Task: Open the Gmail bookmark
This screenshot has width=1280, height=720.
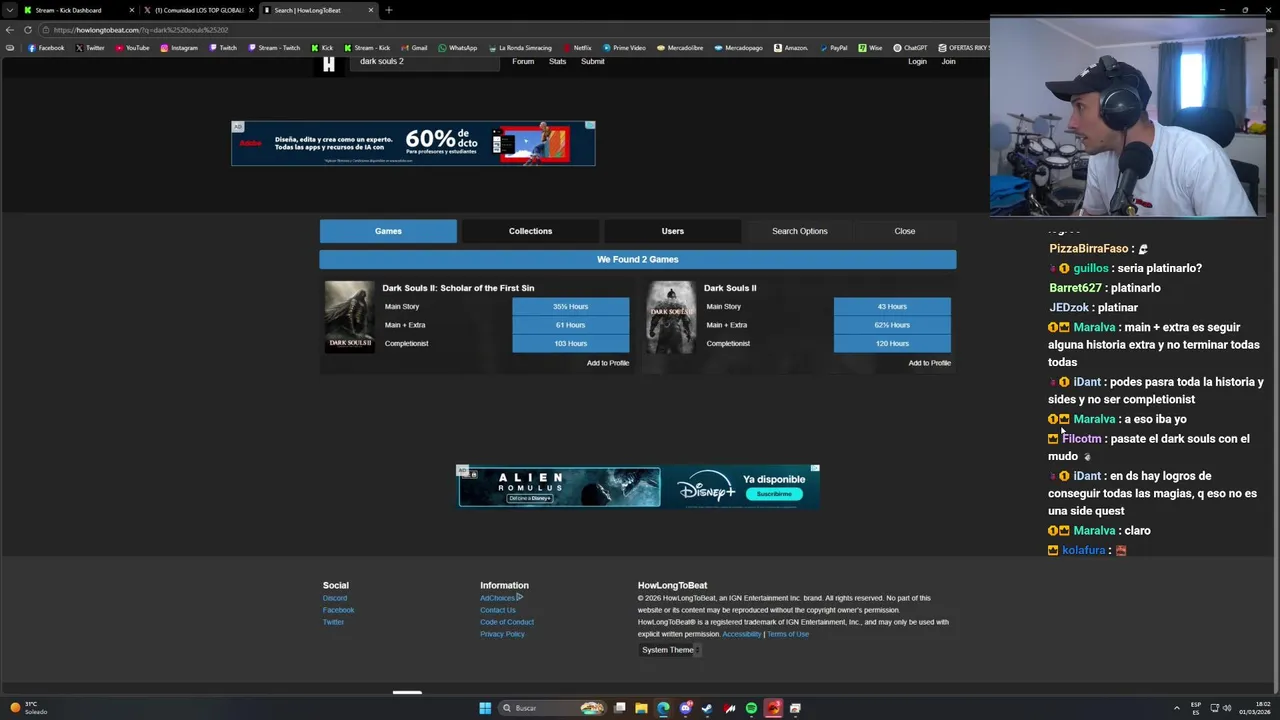Action: (x=414, y=48)
